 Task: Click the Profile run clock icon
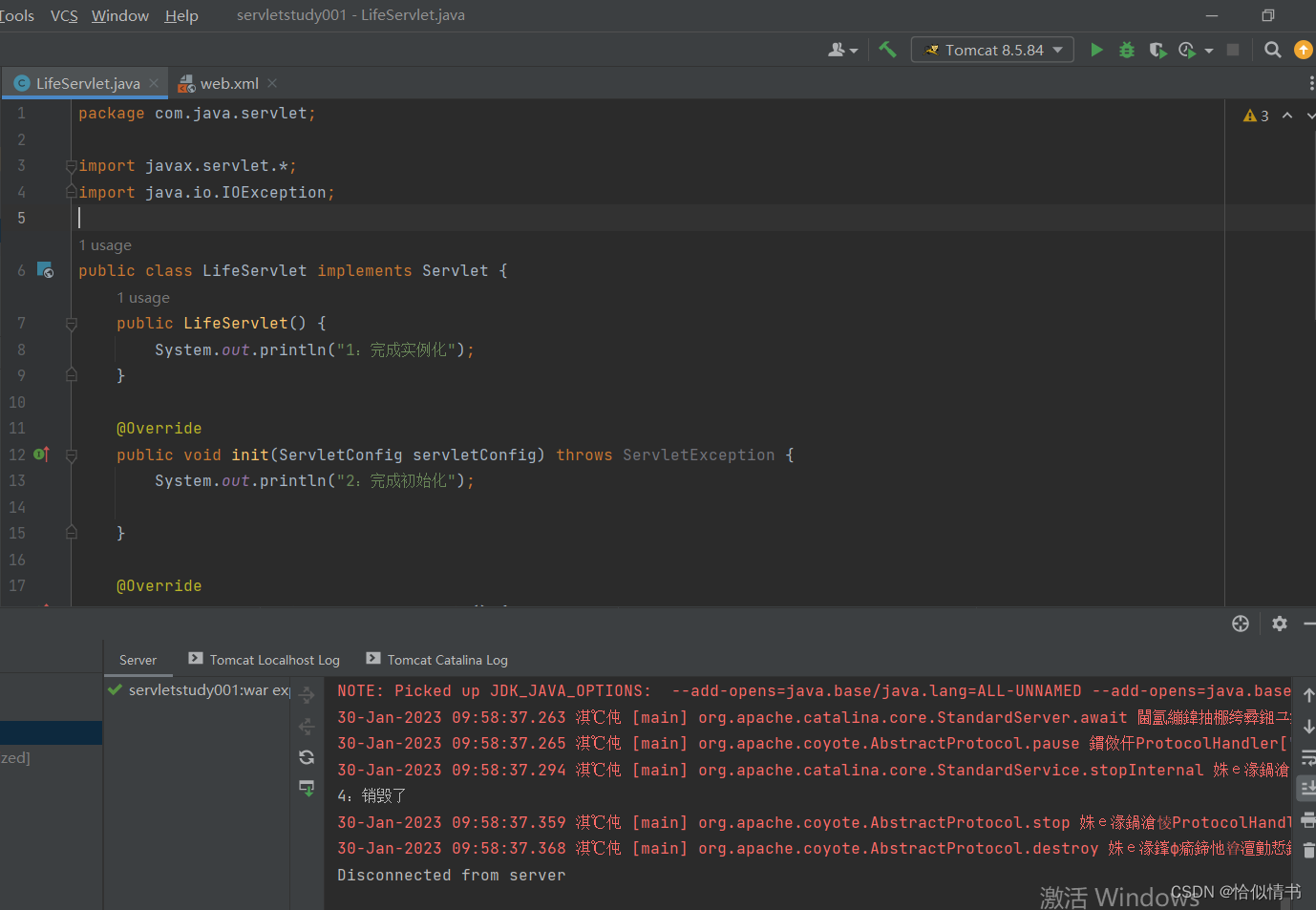(x=1187, y=50)
